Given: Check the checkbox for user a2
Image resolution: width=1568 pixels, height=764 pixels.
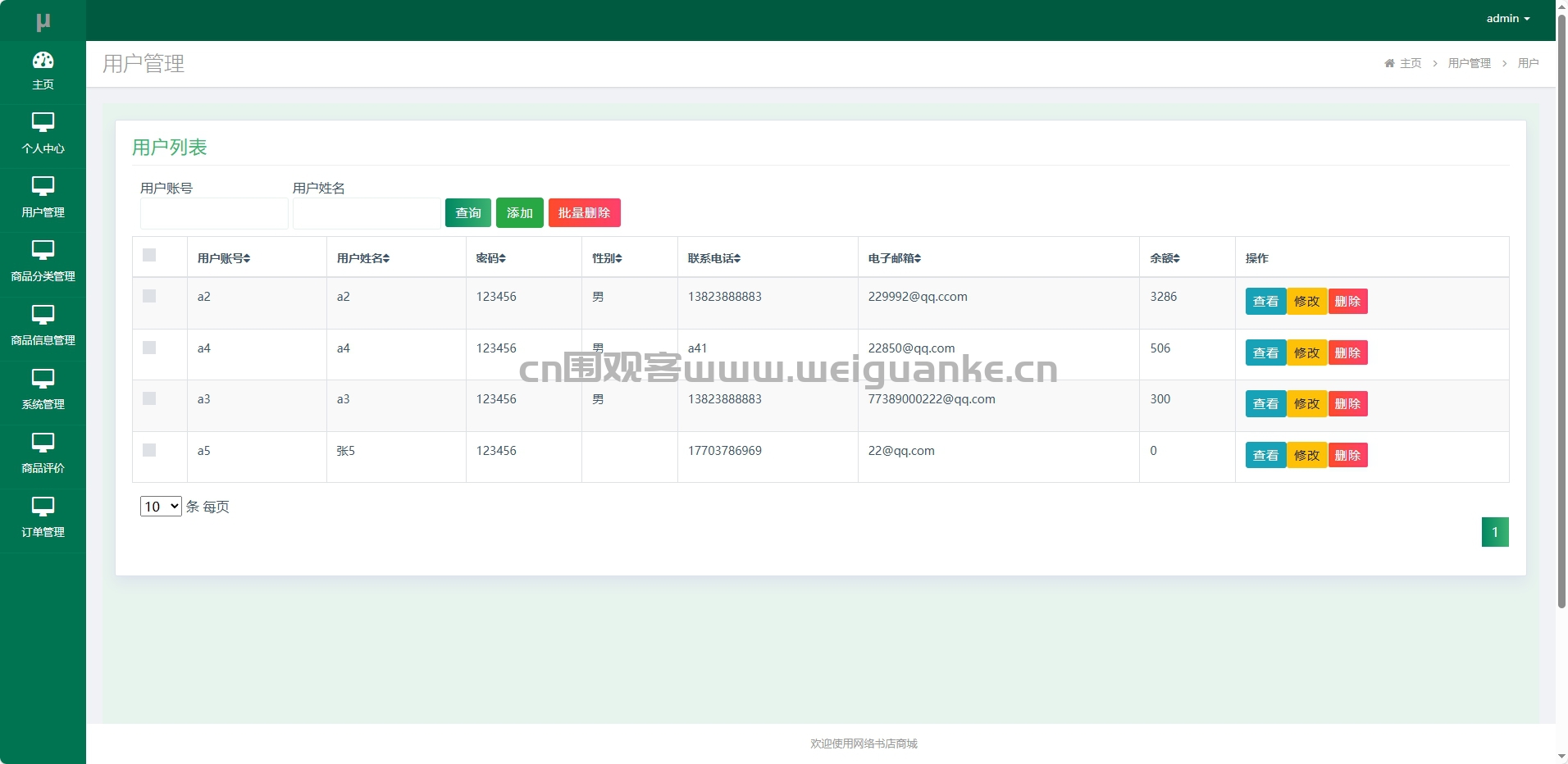Looking at the screenshot, I should point(149,296).
